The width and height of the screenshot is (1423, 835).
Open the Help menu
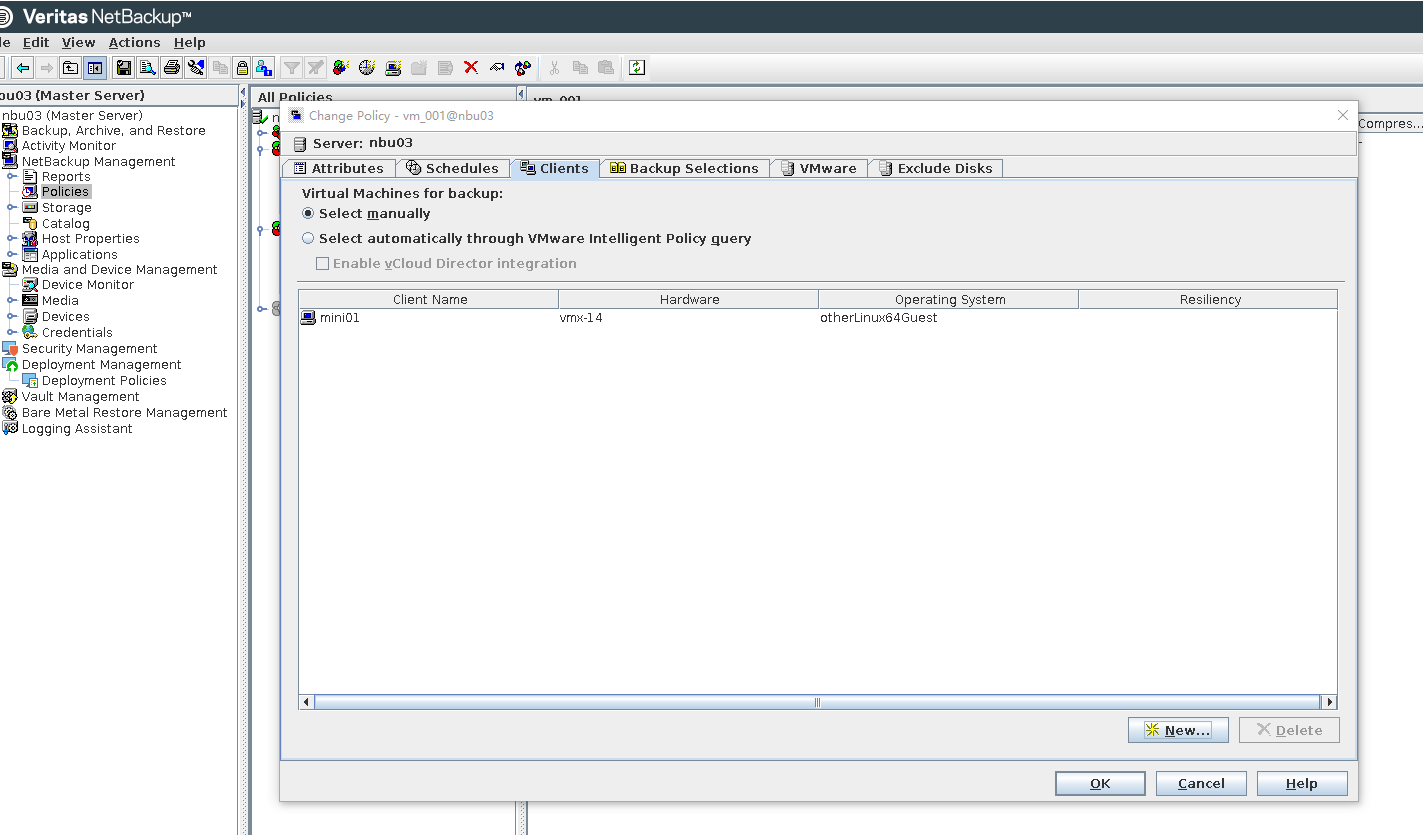coord(189,43)
